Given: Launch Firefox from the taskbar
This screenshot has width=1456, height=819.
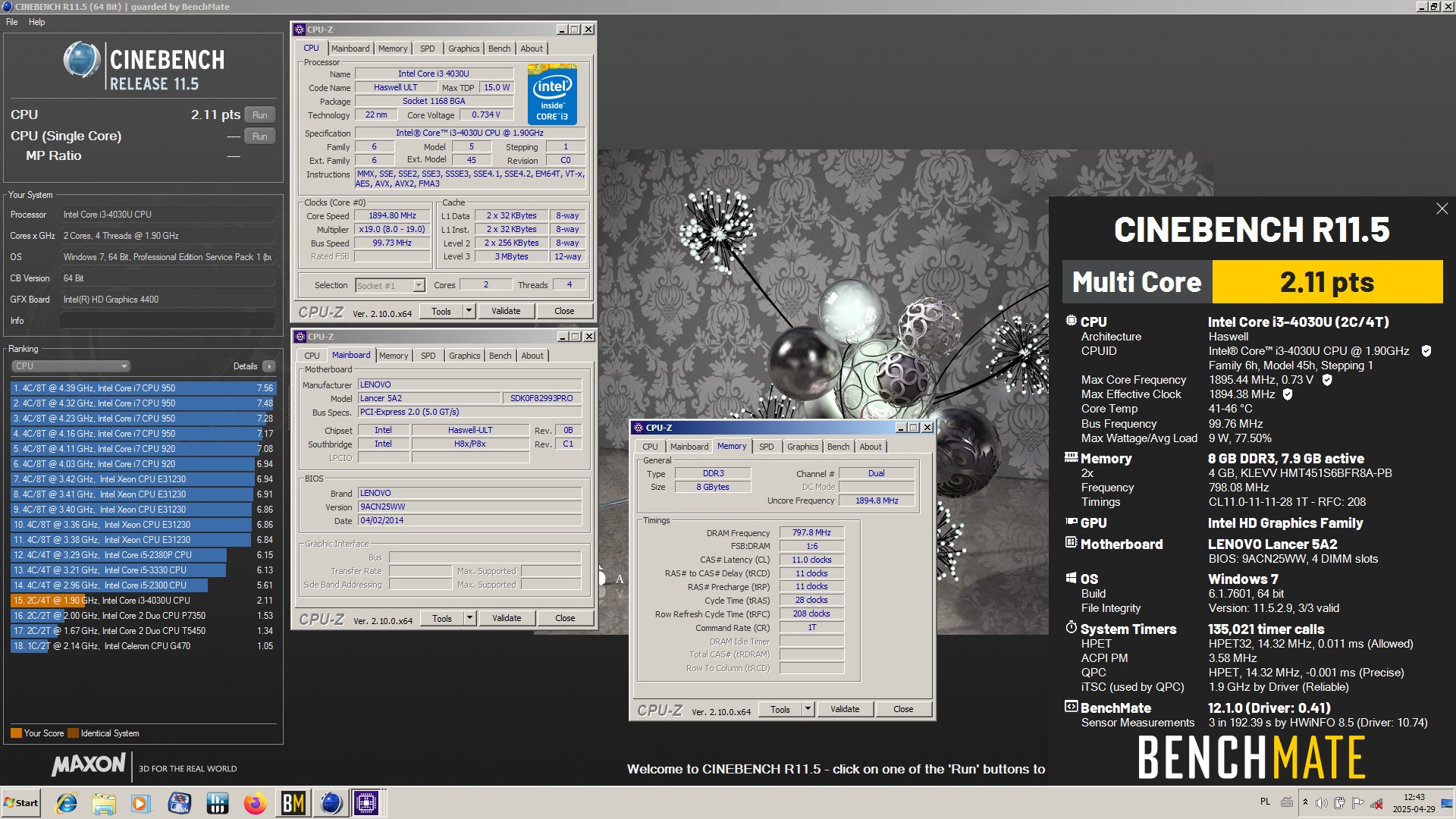Looking at the screenshot, I should (x=255, y=802).
